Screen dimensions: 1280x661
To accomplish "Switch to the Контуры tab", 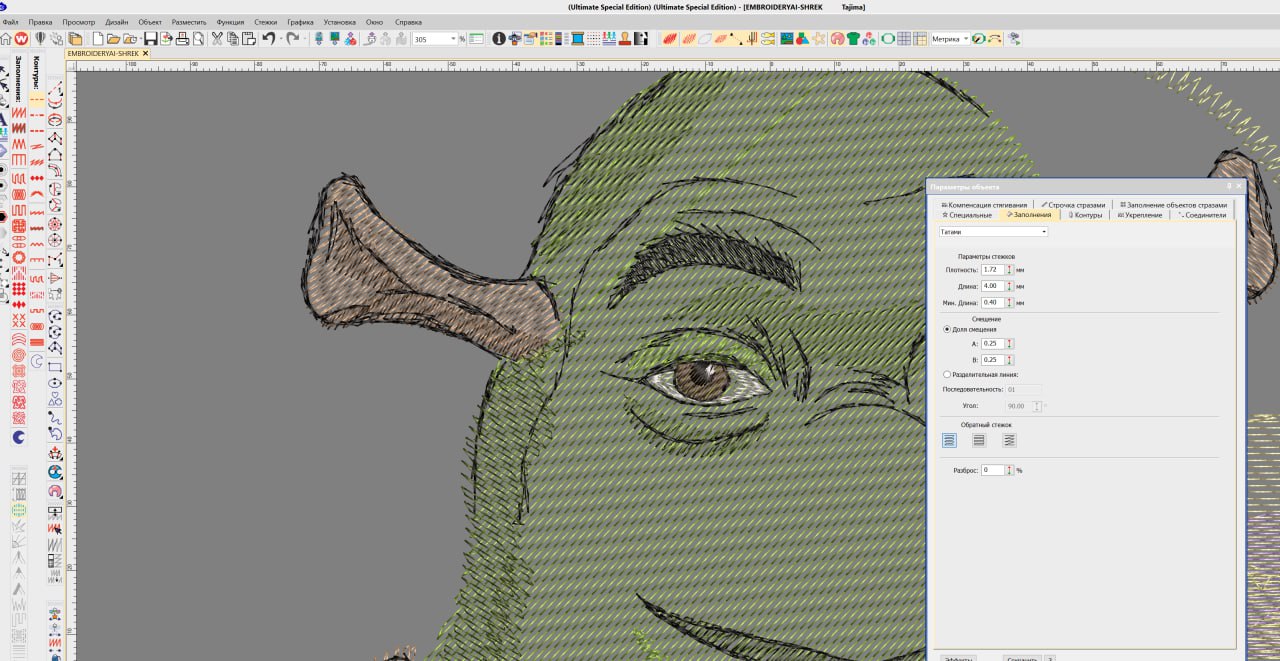I will (1085, 215).
